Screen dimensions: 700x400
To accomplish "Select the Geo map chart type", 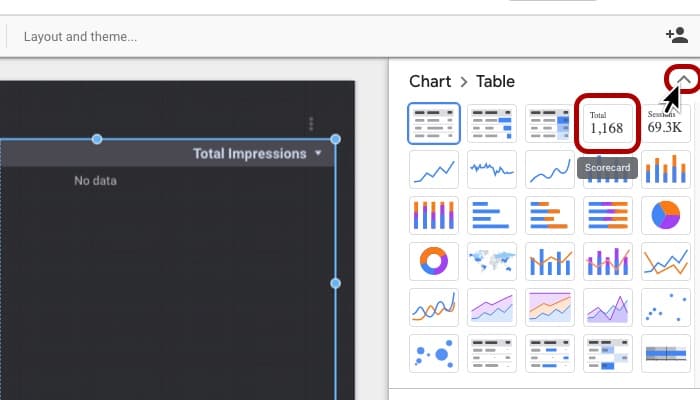I will (x=492, y=262).
